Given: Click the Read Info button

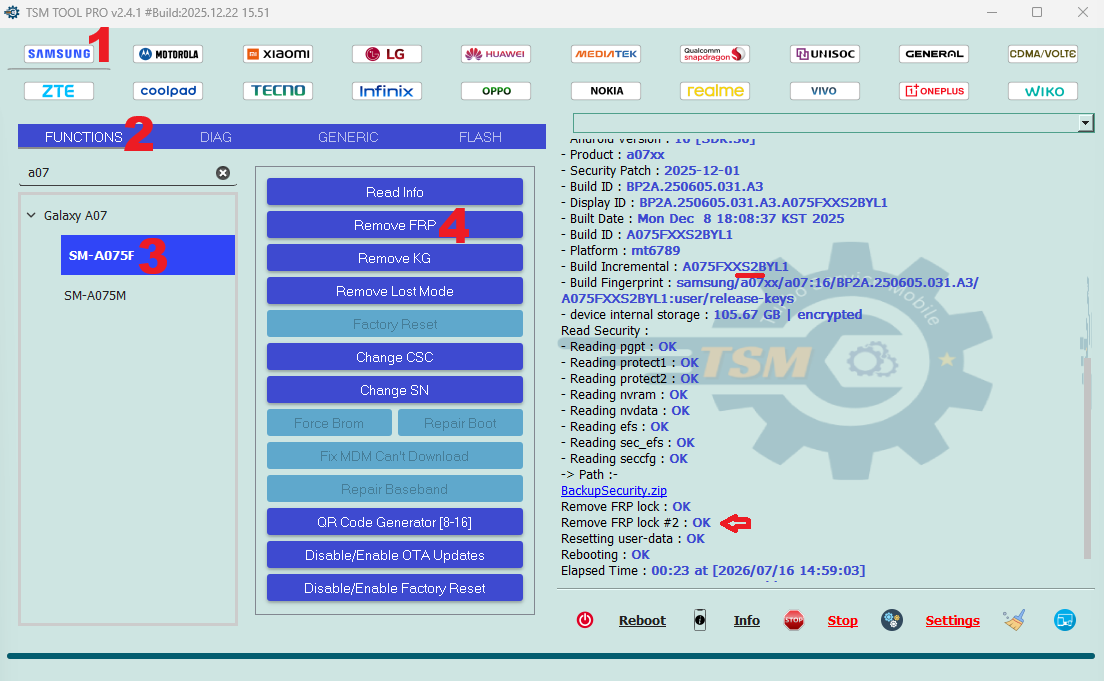Looking at the screenshot, I should 394,192.
